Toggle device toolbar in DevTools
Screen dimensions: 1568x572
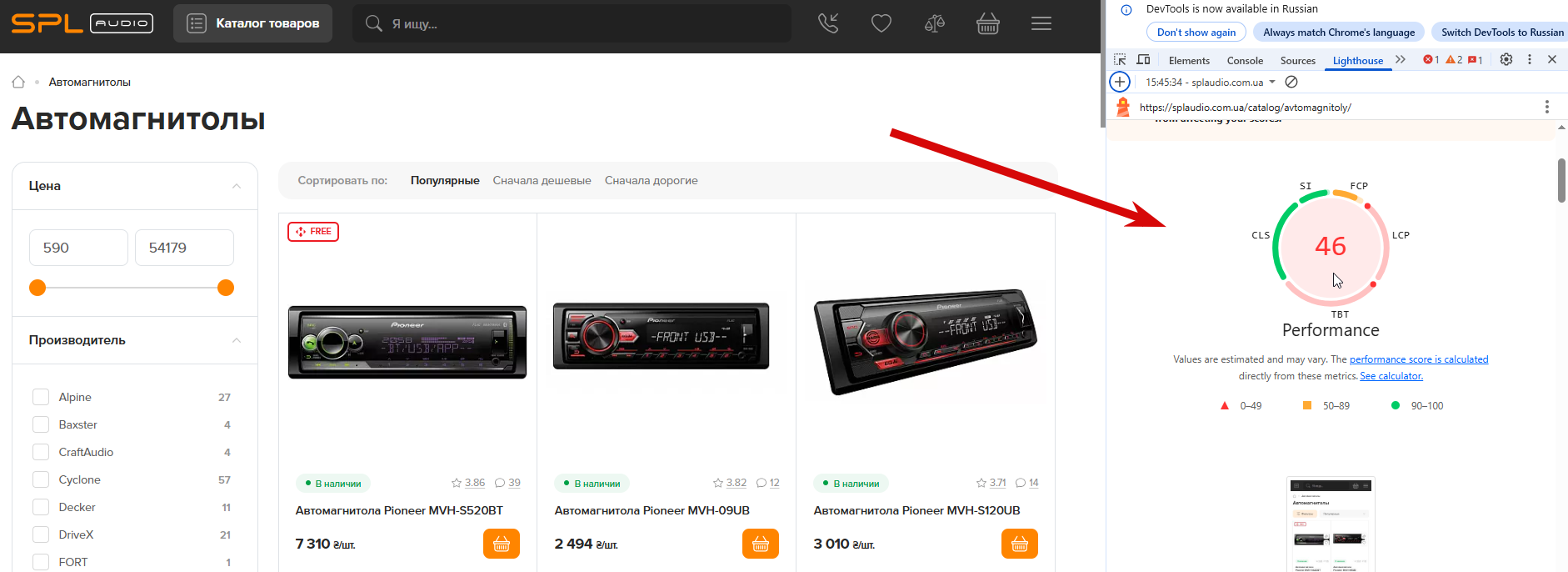(x=1143, y=60)
